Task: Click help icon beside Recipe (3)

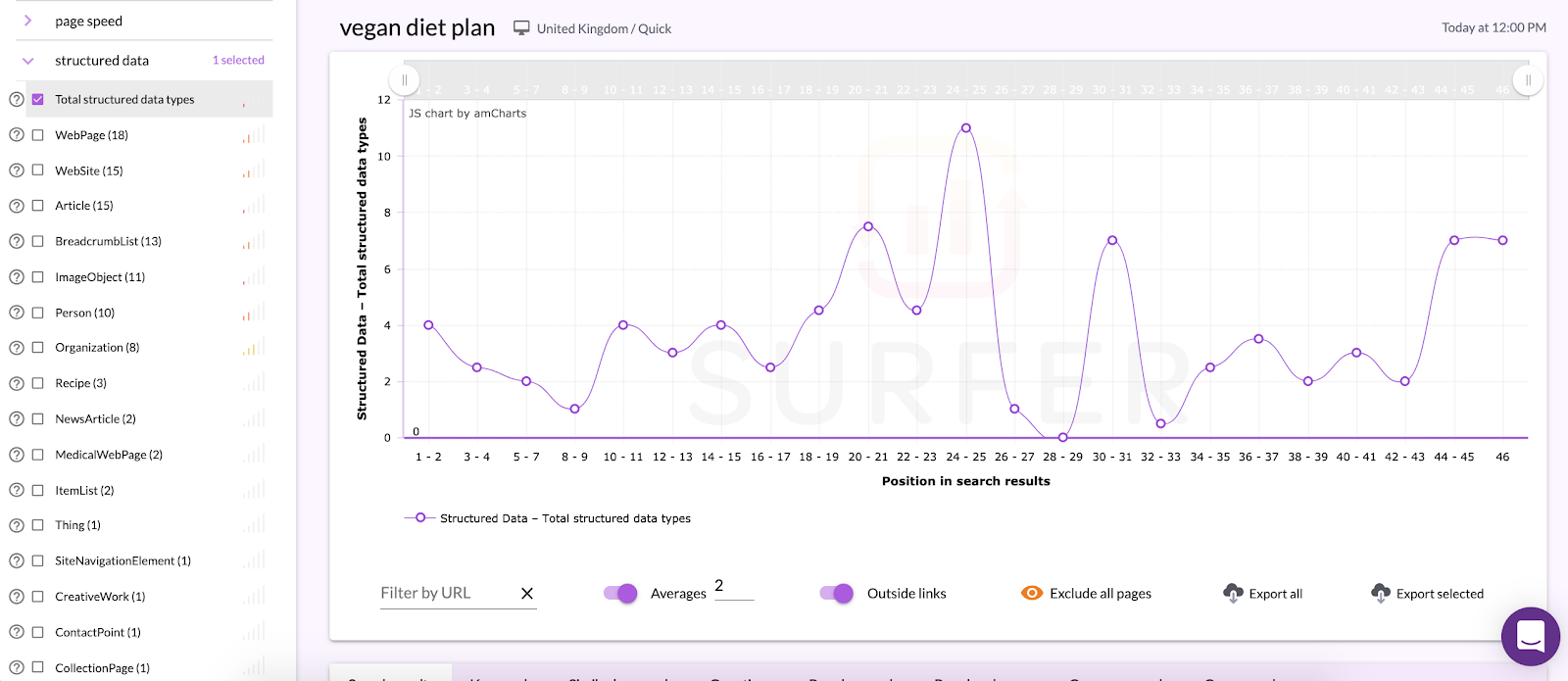Action: (x=17, y=383)
